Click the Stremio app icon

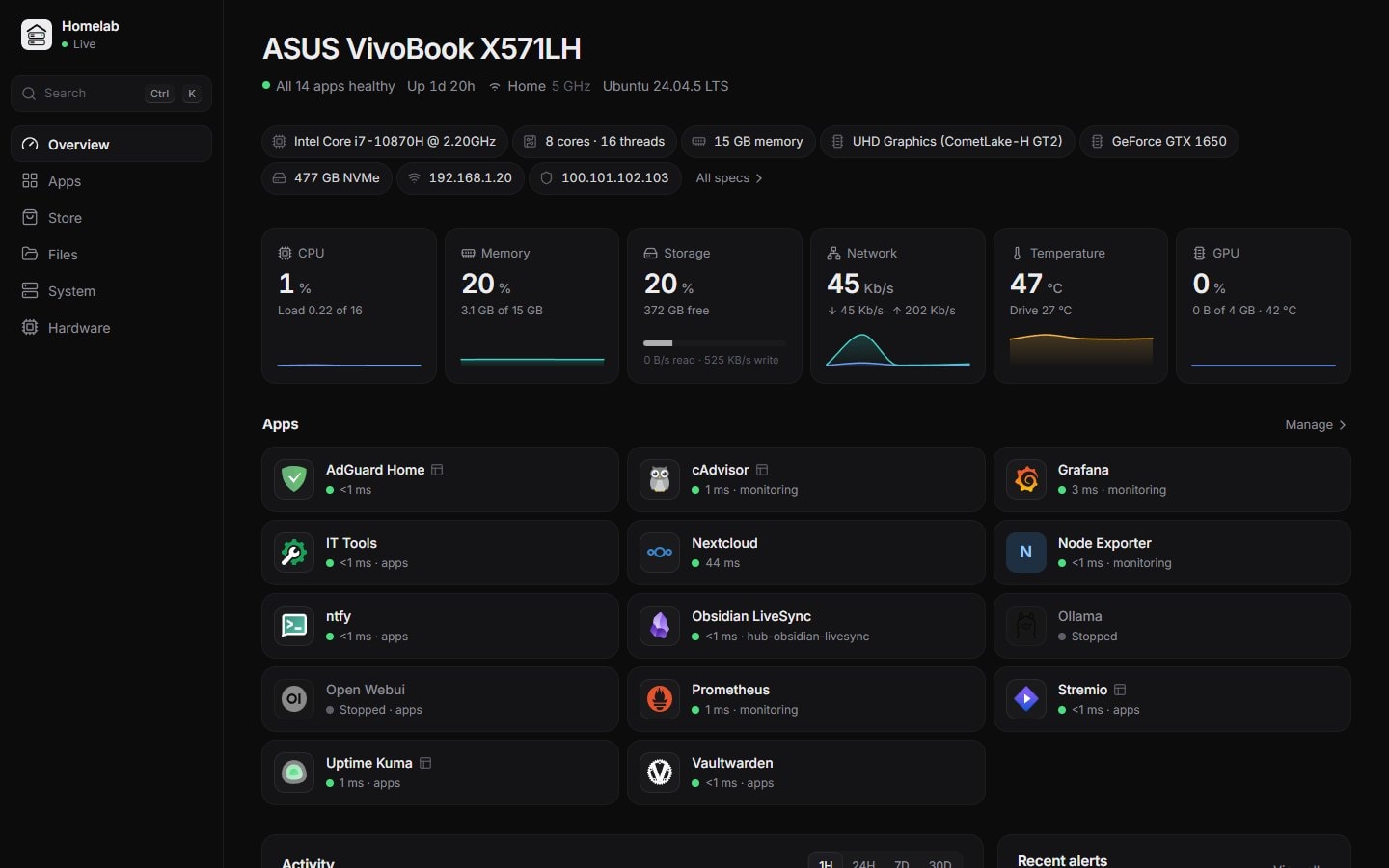[x=1026, y=699]
